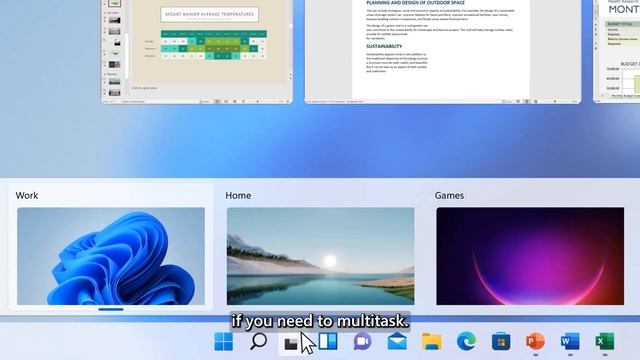Select the PowerPoint window preview
Image resolution: width=640 pixels, height=360 pixels.
pos(197,51)
